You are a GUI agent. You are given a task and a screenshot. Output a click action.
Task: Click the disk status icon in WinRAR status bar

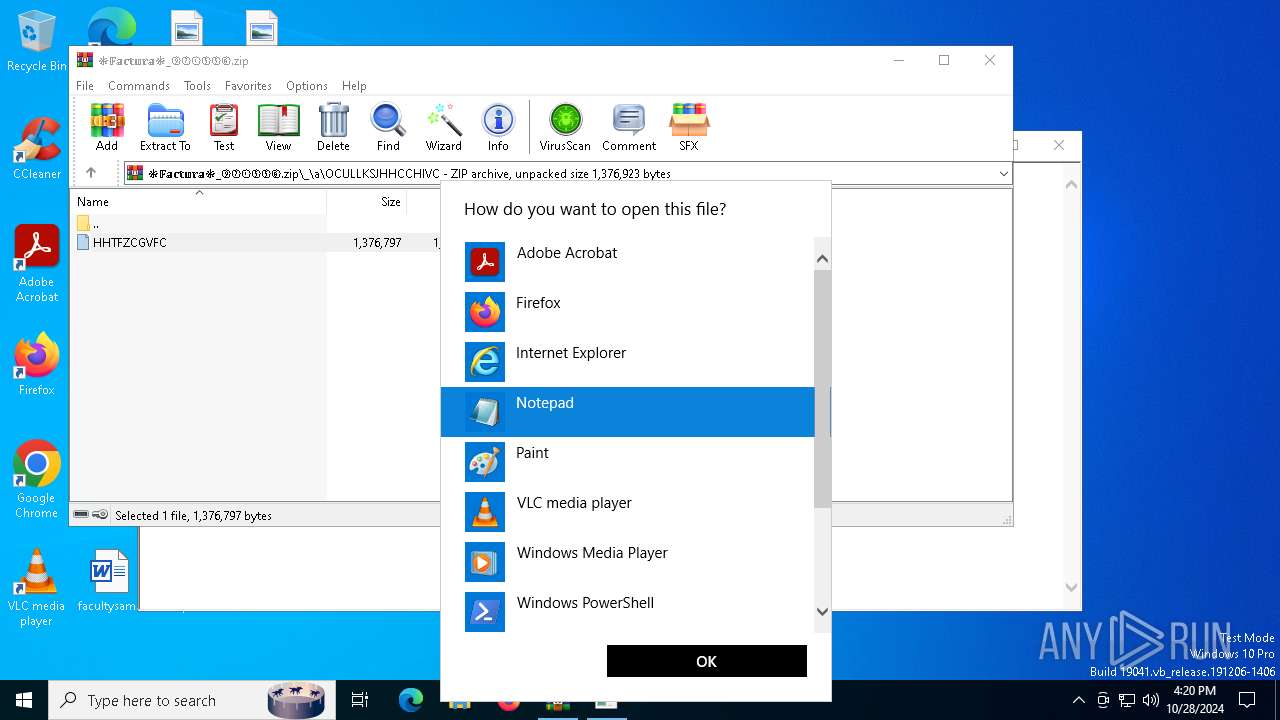81,515
